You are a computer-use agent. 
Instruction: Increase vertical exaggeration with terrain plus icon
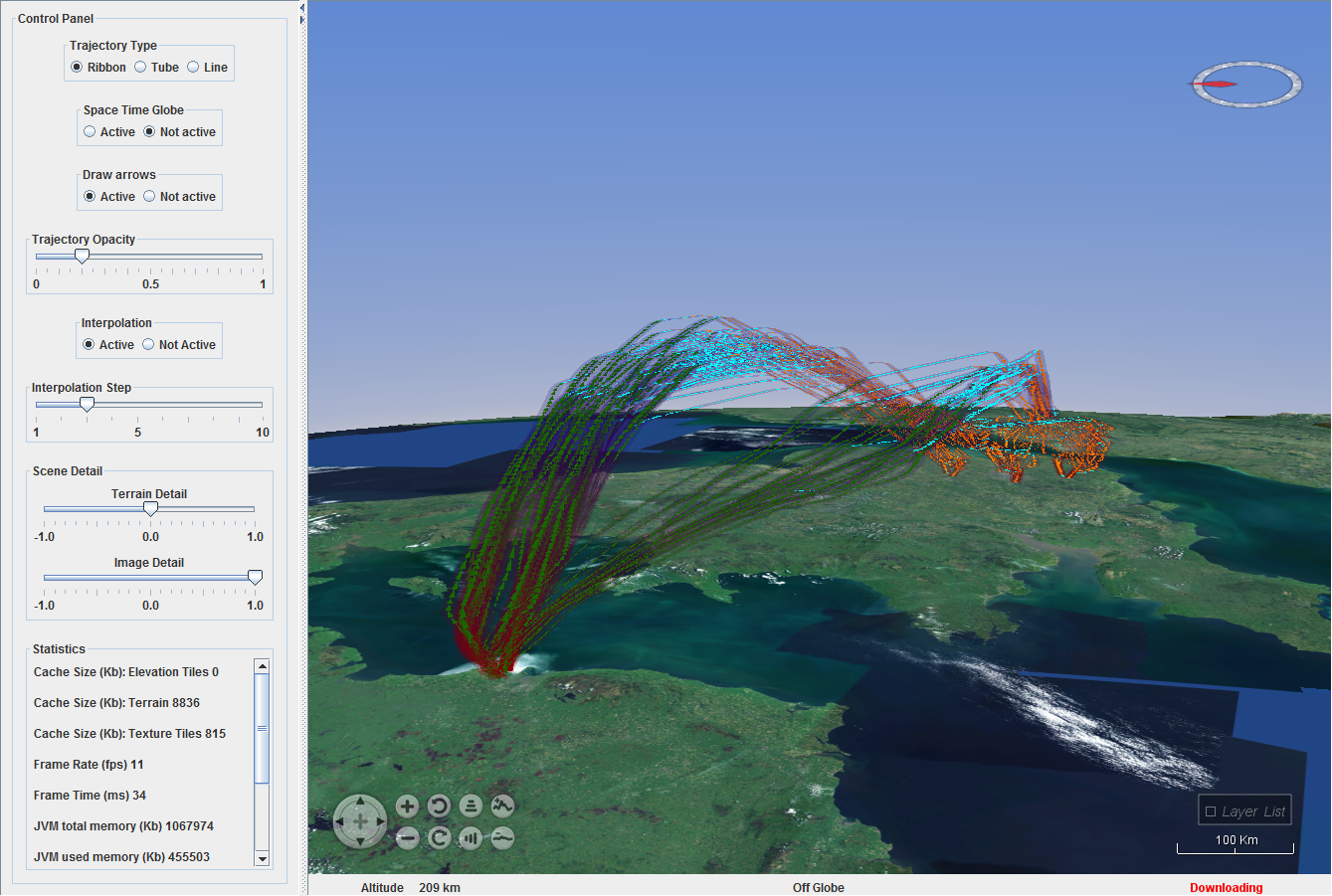tap(502, 806)
